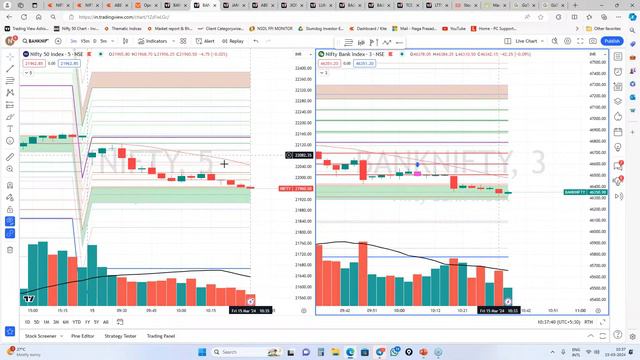
Task: Start Bar Replay mode
Action: (233, 41)
